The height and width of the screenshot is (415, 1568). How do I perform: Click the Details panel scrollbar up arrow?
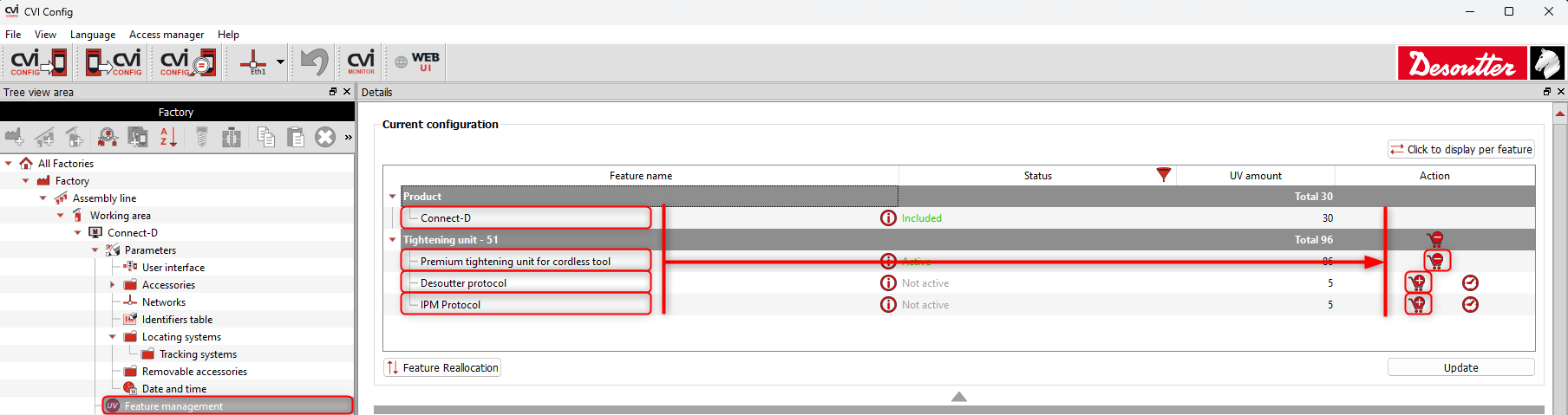[1560, 113]
